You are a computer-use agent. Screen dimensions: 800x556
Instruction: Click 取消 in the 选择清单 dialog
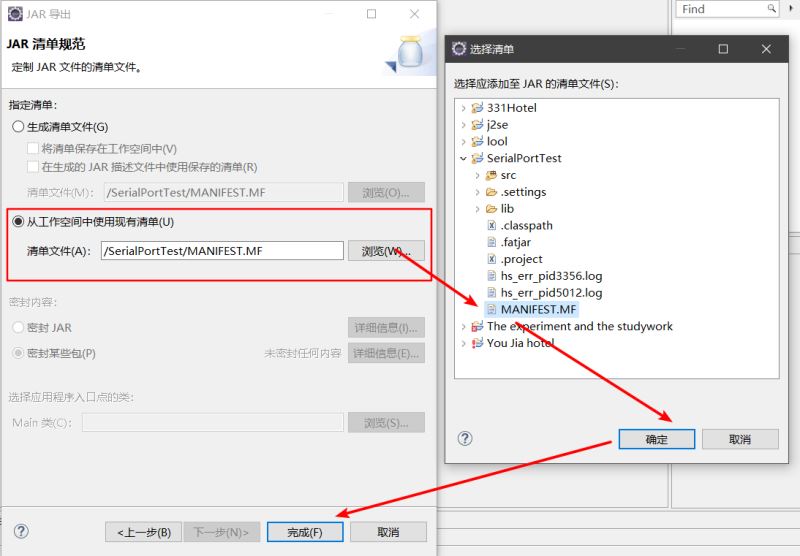(x=740, y=439)
